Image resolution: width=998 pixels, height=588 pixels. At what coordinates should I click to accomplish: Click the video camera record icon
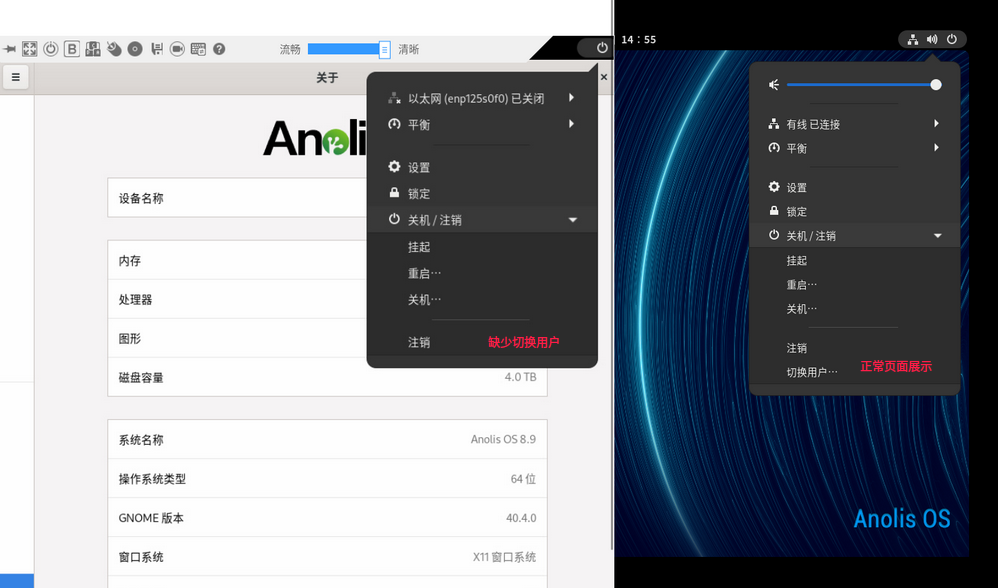(x=177, y=48)
